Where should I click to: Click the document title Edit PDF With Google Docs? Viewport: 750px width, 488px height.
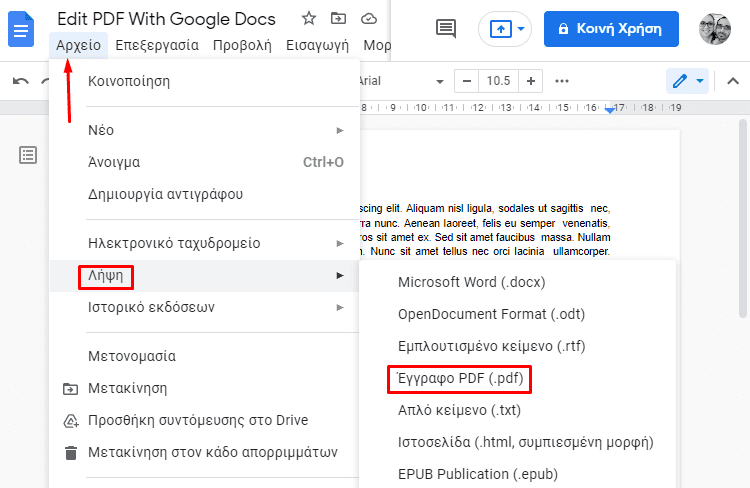tap(166, 19)
